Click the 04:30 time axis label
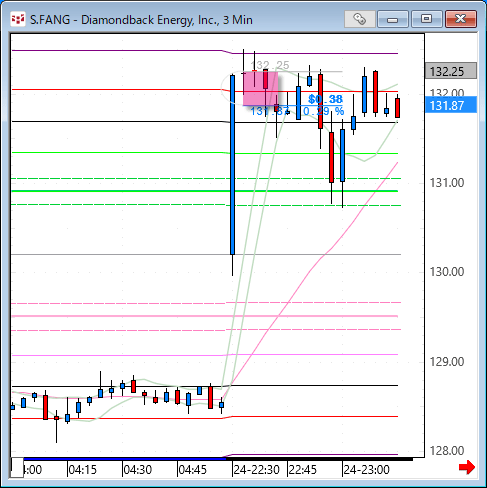The width and height of the screenshot is (487, 488). pyautogui.click(x=137, y=470)
